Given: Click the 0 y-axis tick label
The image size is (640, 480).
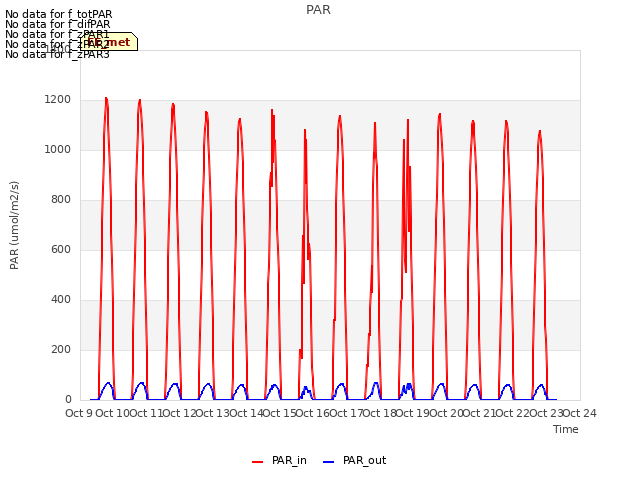Looking at the screenshot, I should [x=68, y=400].
